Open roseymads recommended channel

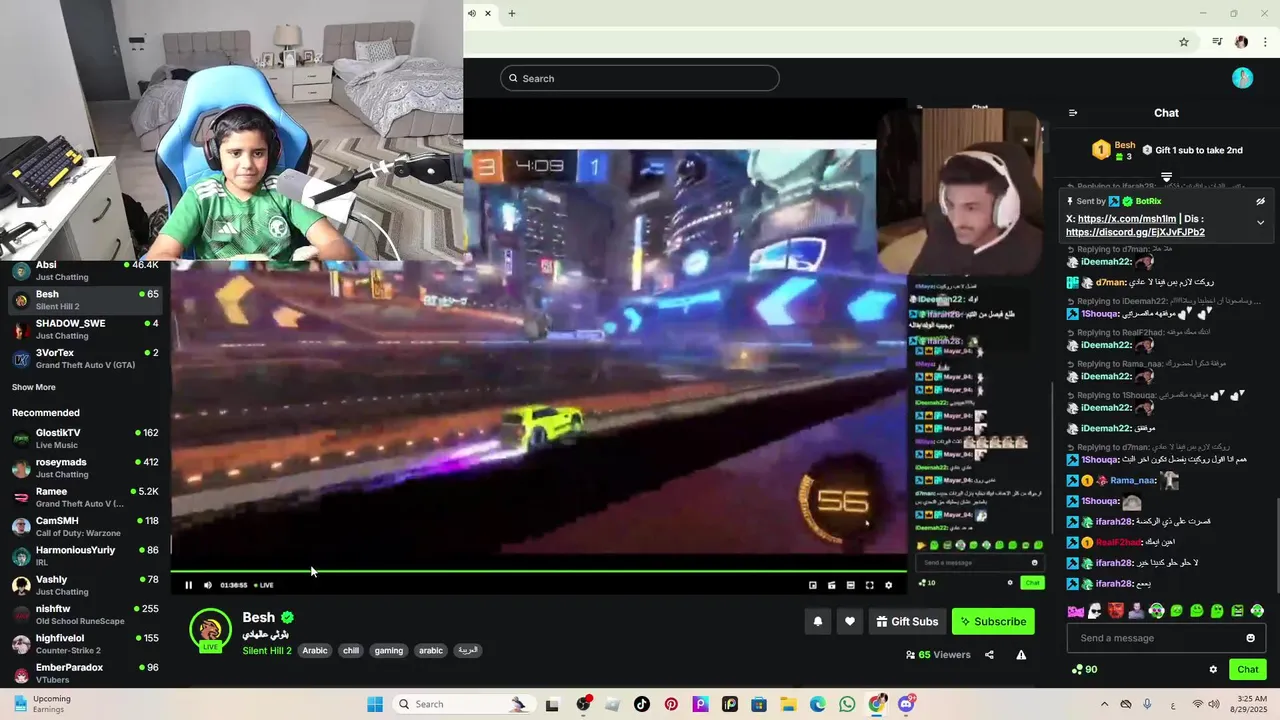point(85,468)
